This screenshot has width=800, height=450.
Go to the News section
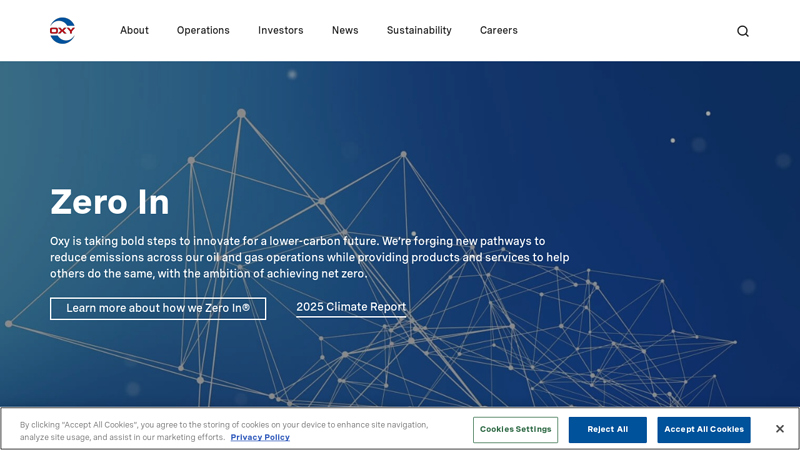click(345, 30)
